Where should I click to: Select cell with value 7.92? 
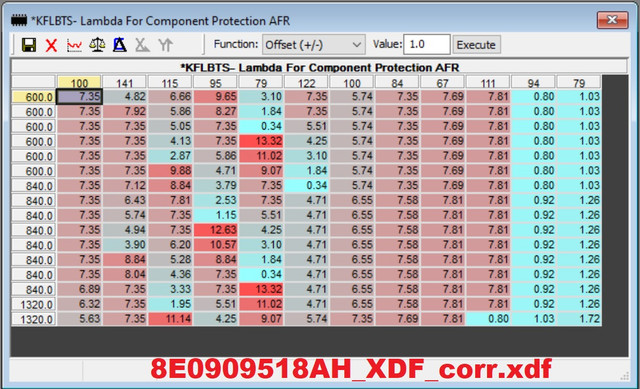[x=124, y=111]
